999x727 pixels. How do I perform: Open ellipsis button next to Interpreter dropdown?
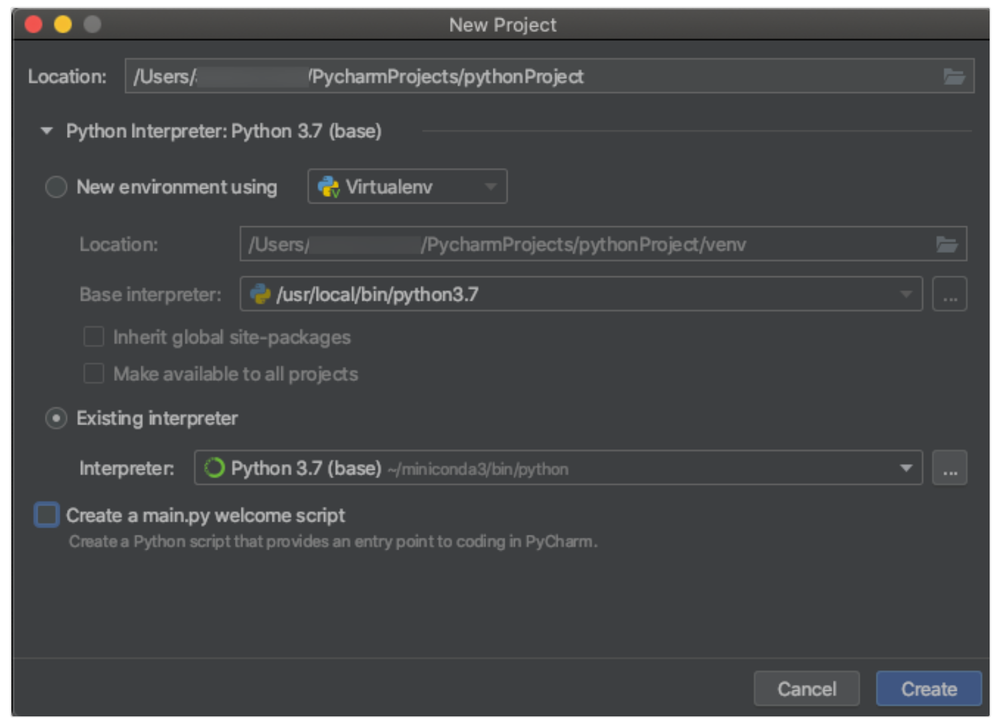pos(949,468)
